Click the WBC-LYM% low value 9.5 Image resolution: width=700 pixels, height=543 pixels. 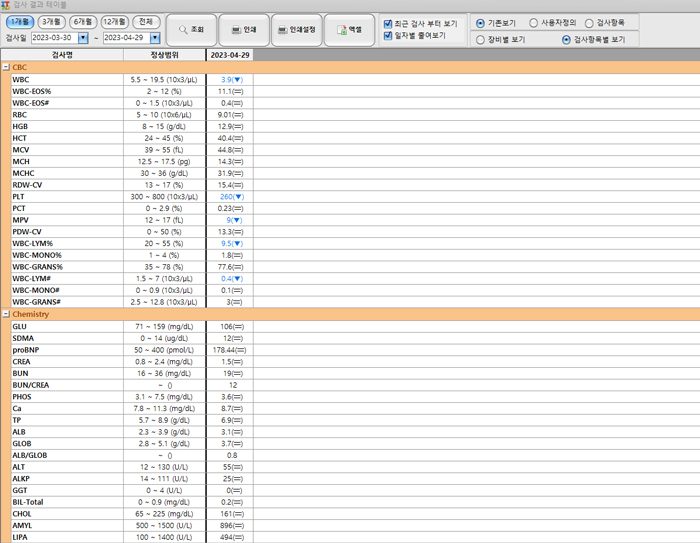(232, 244)
